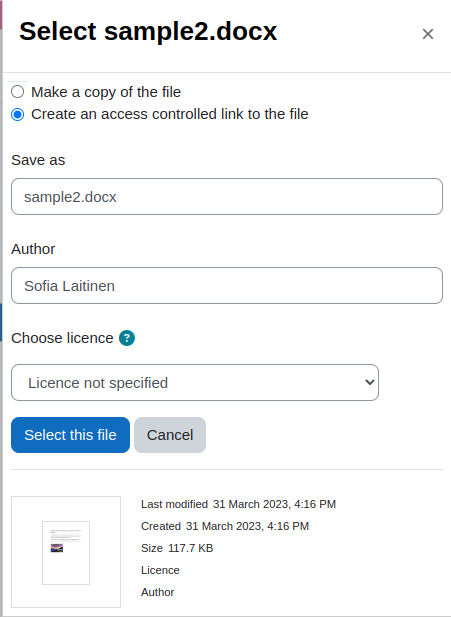Click the Cancel button
Image resolution: width=451 pixels, height=617 pixels.
coord(170,435)
